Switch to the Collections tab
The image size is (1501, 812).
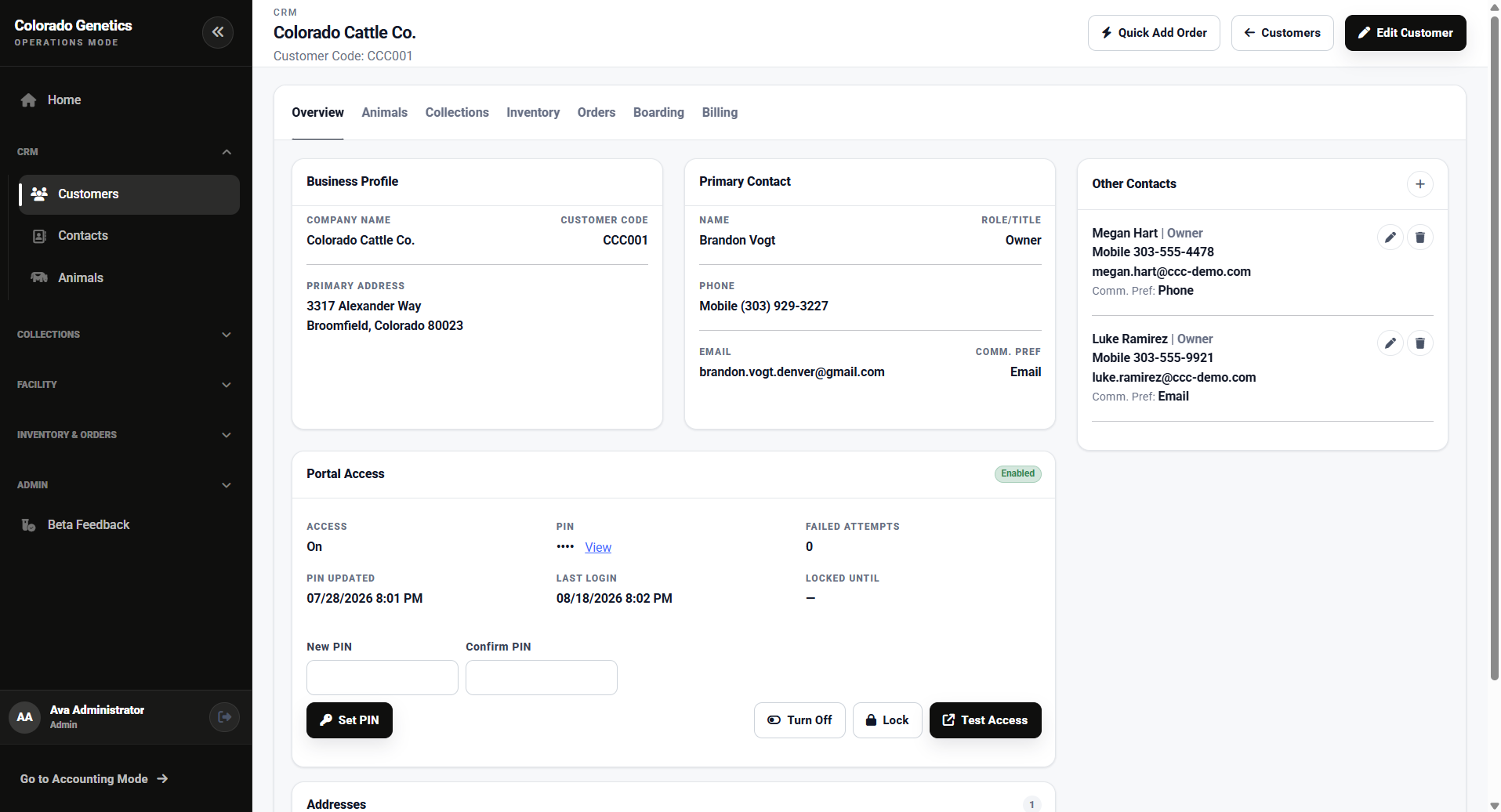tap(457, 113)
